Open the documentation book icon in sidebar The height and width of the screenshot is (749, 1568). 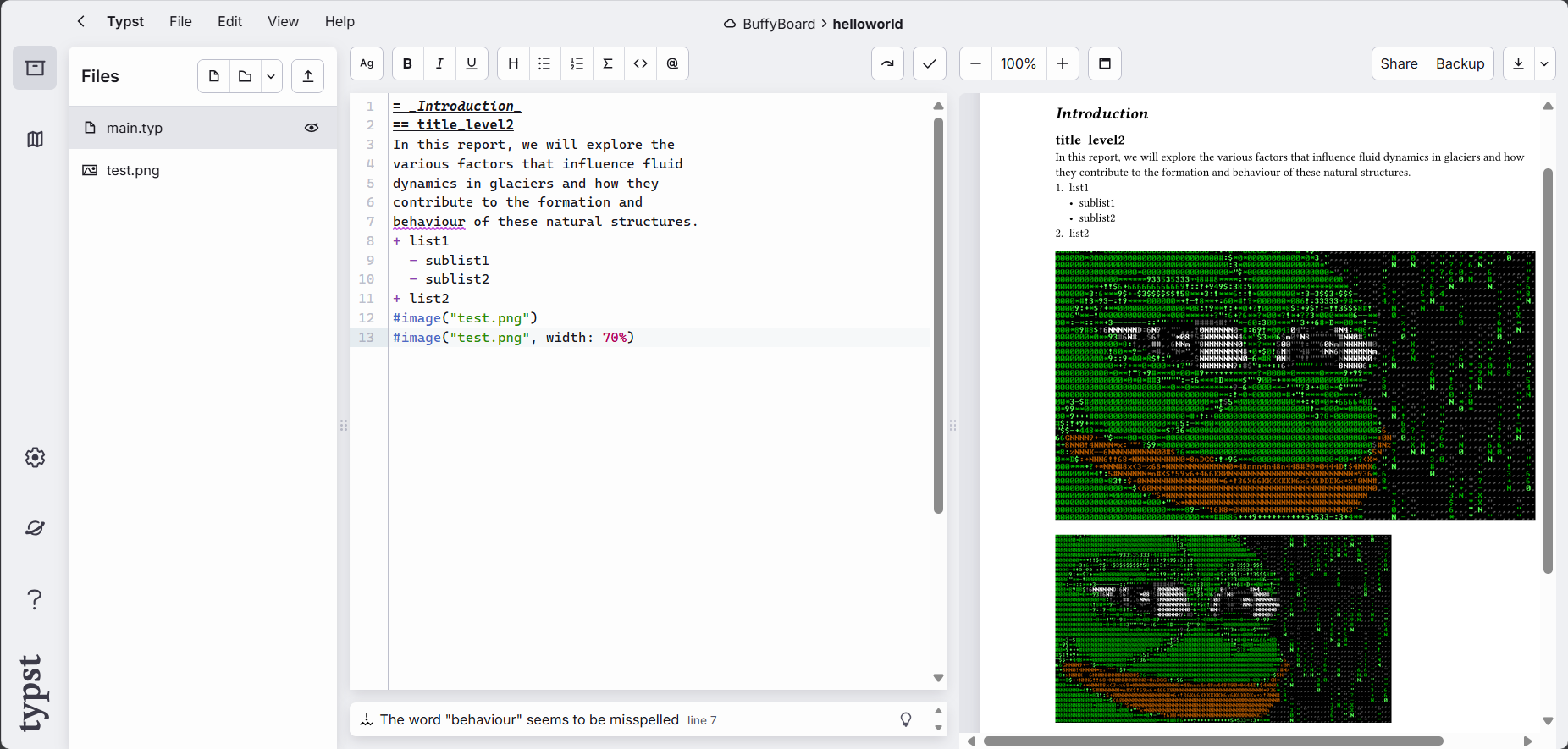35,139
